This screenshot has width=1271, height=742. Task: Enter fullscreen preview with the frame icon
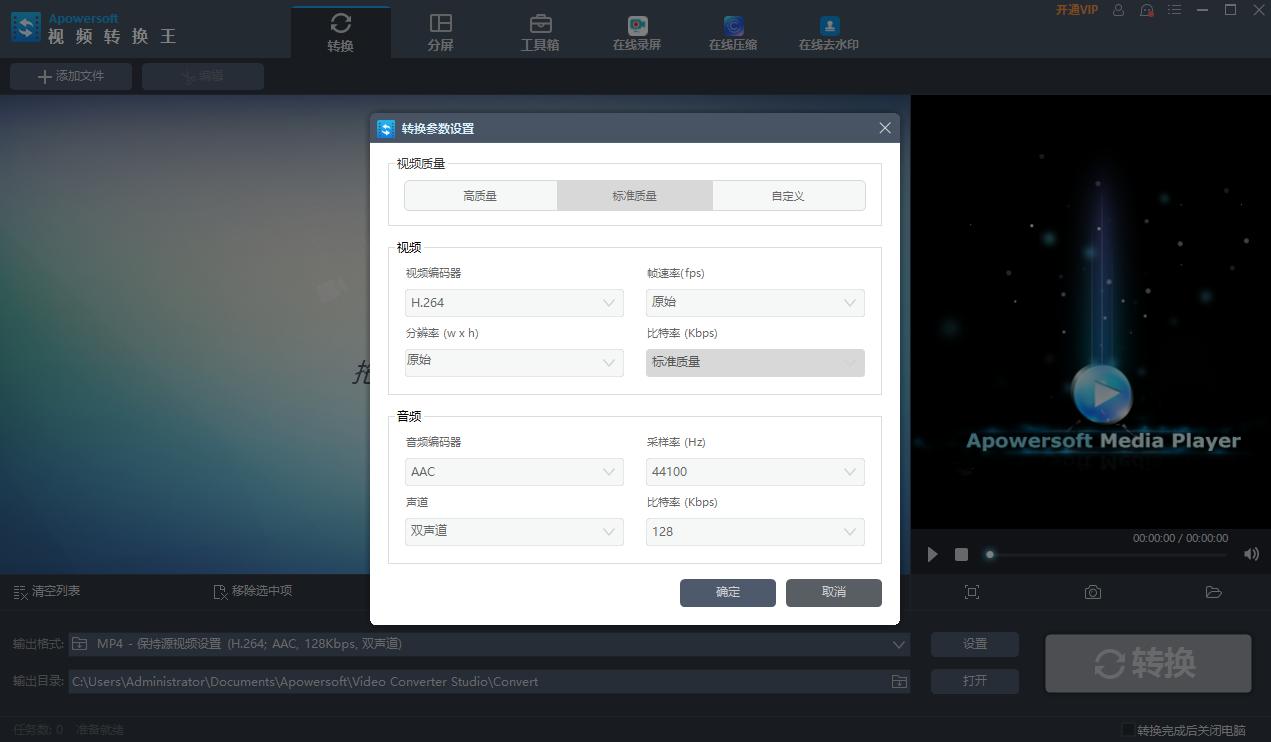pyautogui.click(x=971, y=591)
